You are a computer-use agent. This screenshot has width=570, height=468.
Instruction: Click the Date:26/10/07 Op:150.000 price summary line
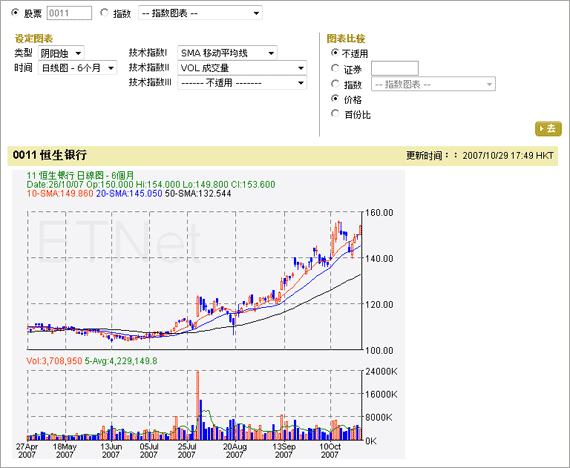151,184
